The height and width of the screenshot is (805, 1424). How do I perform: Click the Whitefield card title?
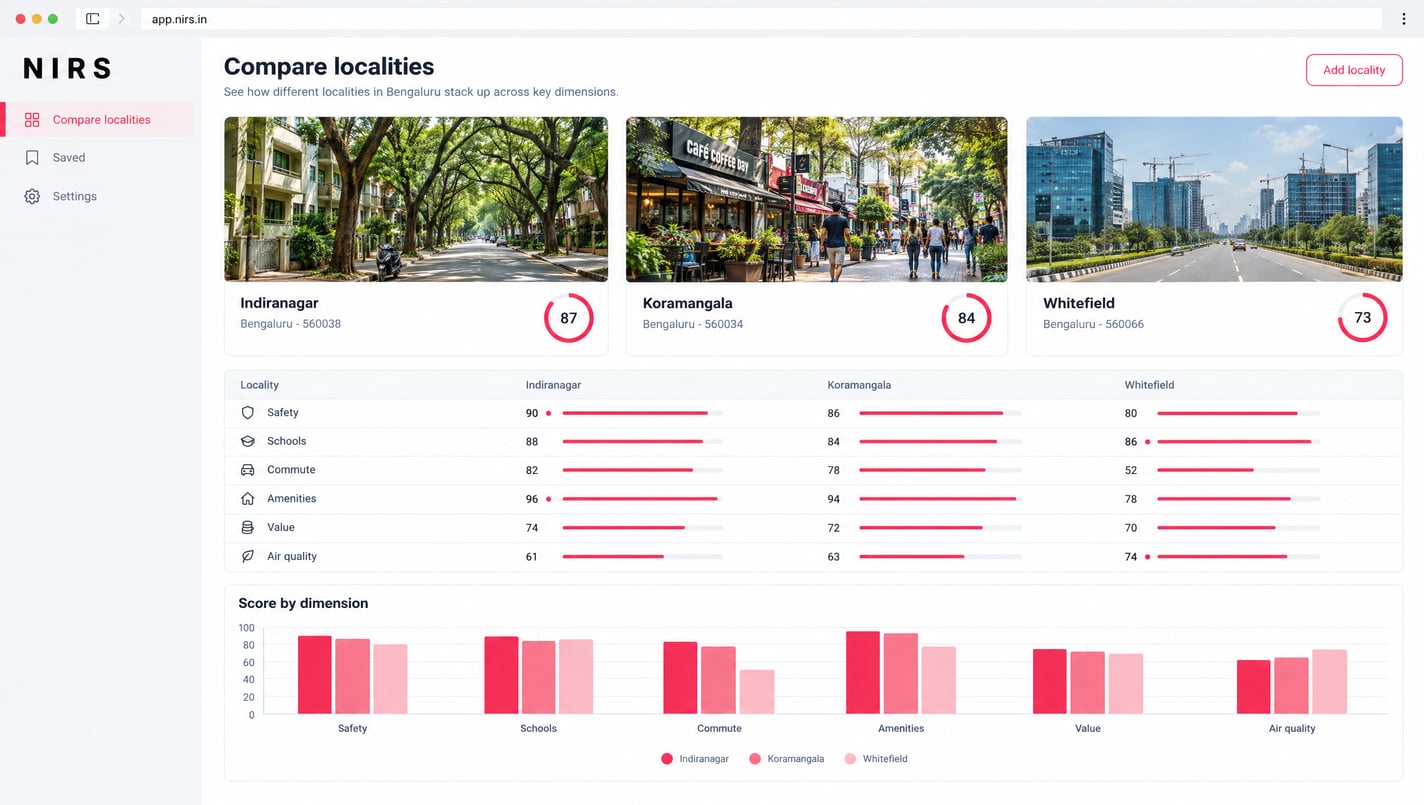[1079, 303]
